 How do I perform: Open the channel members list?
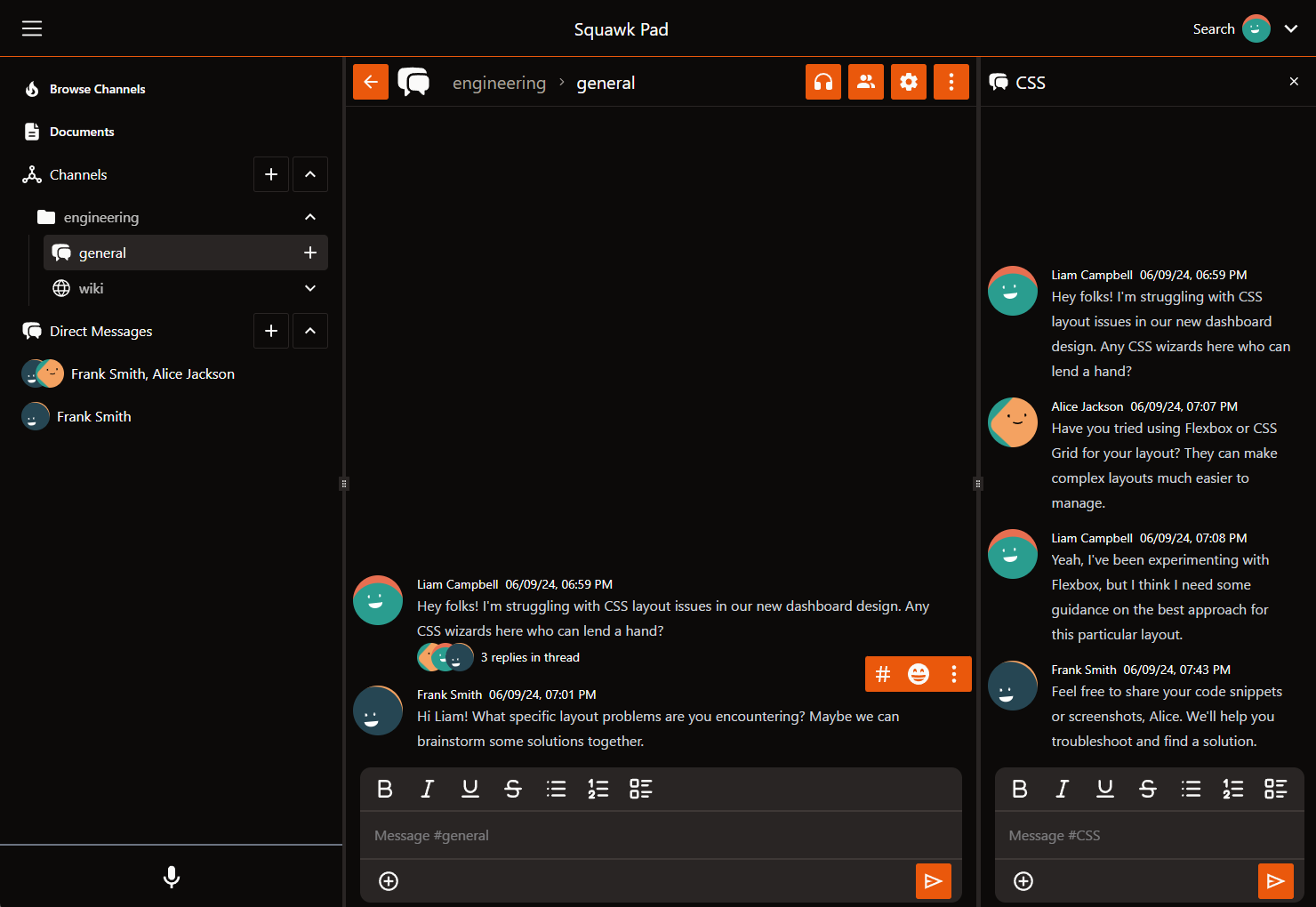point(865,81)
